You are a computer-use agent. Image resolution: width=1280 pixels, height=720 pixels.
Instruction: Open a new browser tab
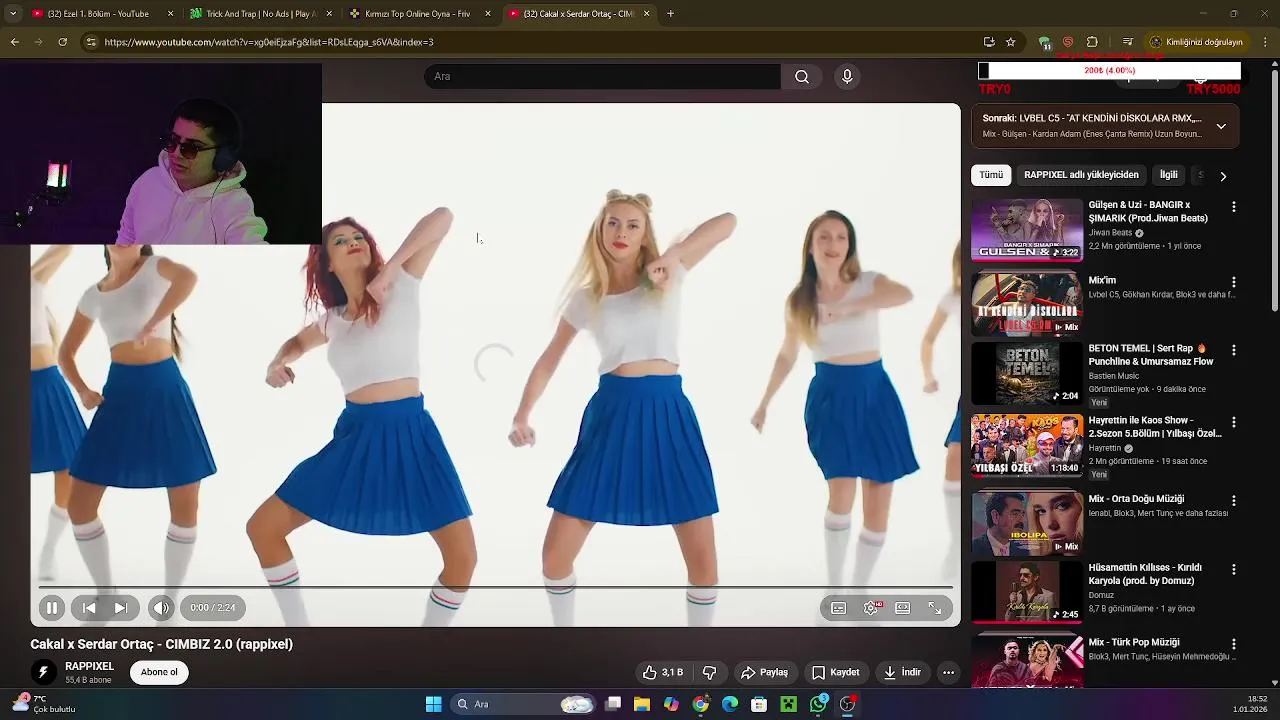[670, 14]
